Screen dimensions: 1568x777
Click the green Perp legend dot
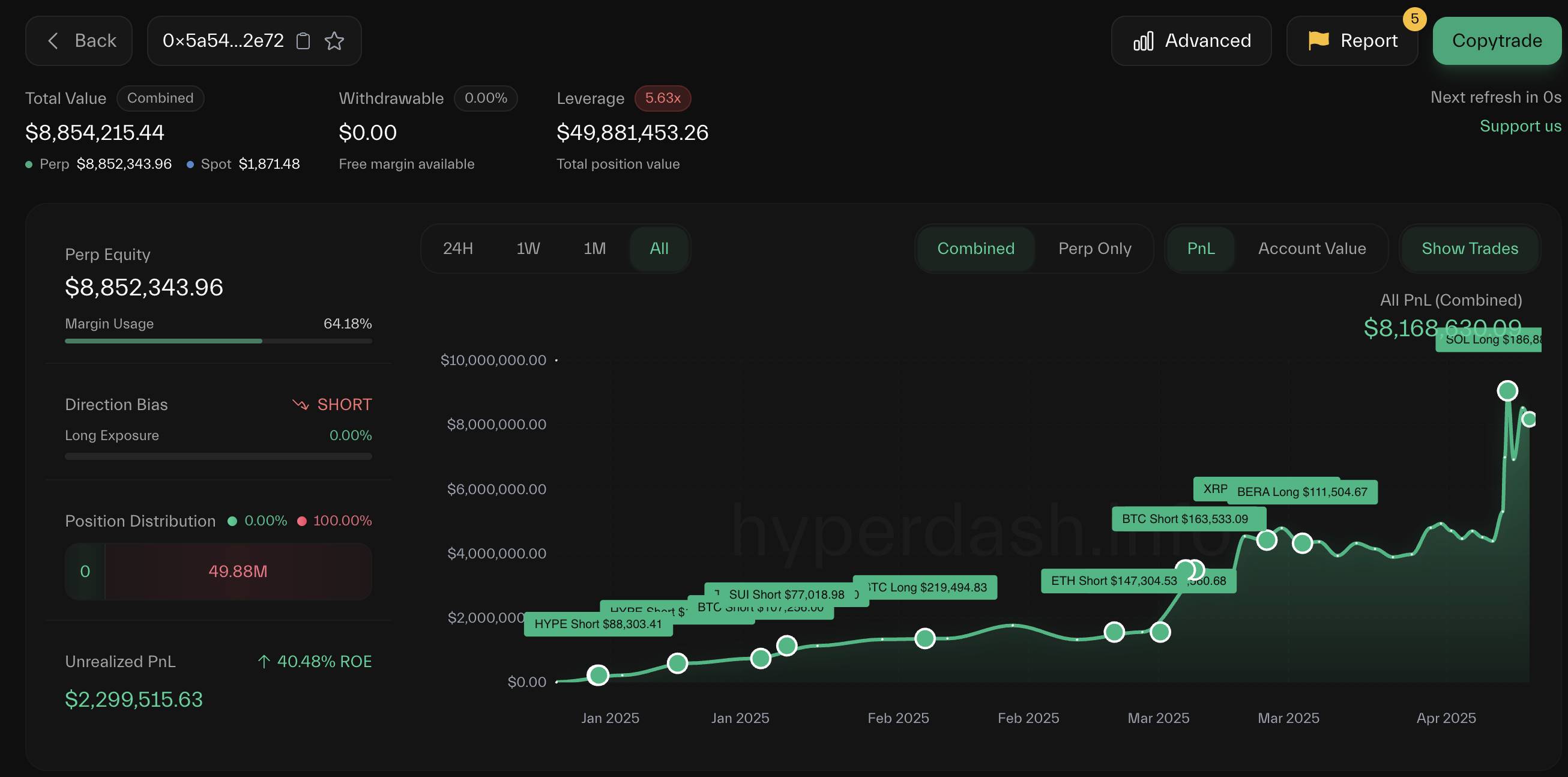coord(28,164)
